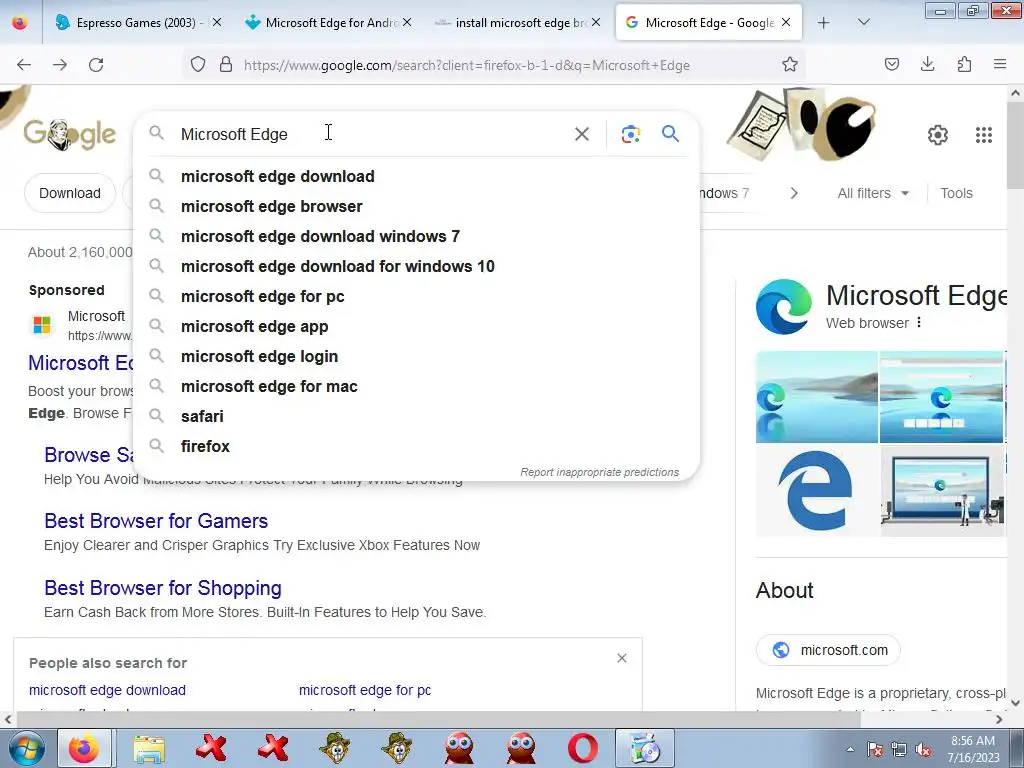Open the old blue Edge logo thumbnail
The image size is (1024, 768).
pyautogui.click(x=816, y=490)
